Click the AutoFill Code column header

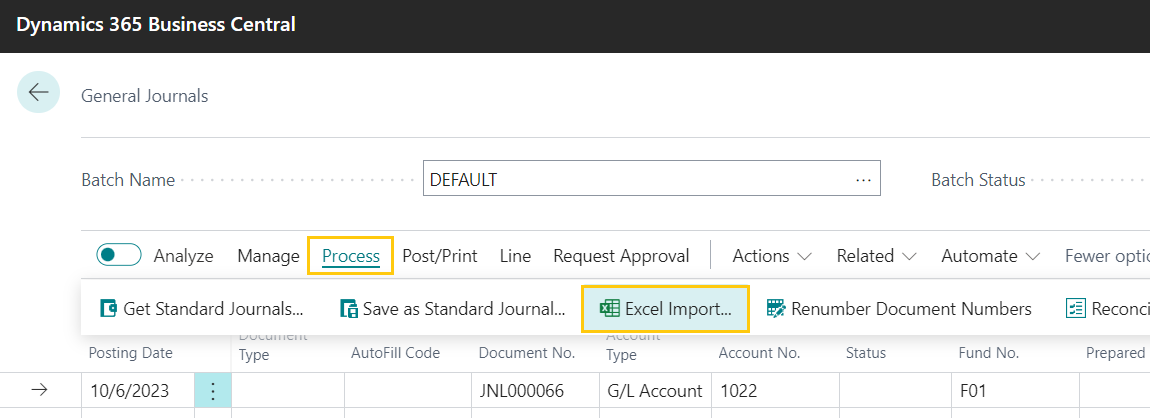coord(395,353)
